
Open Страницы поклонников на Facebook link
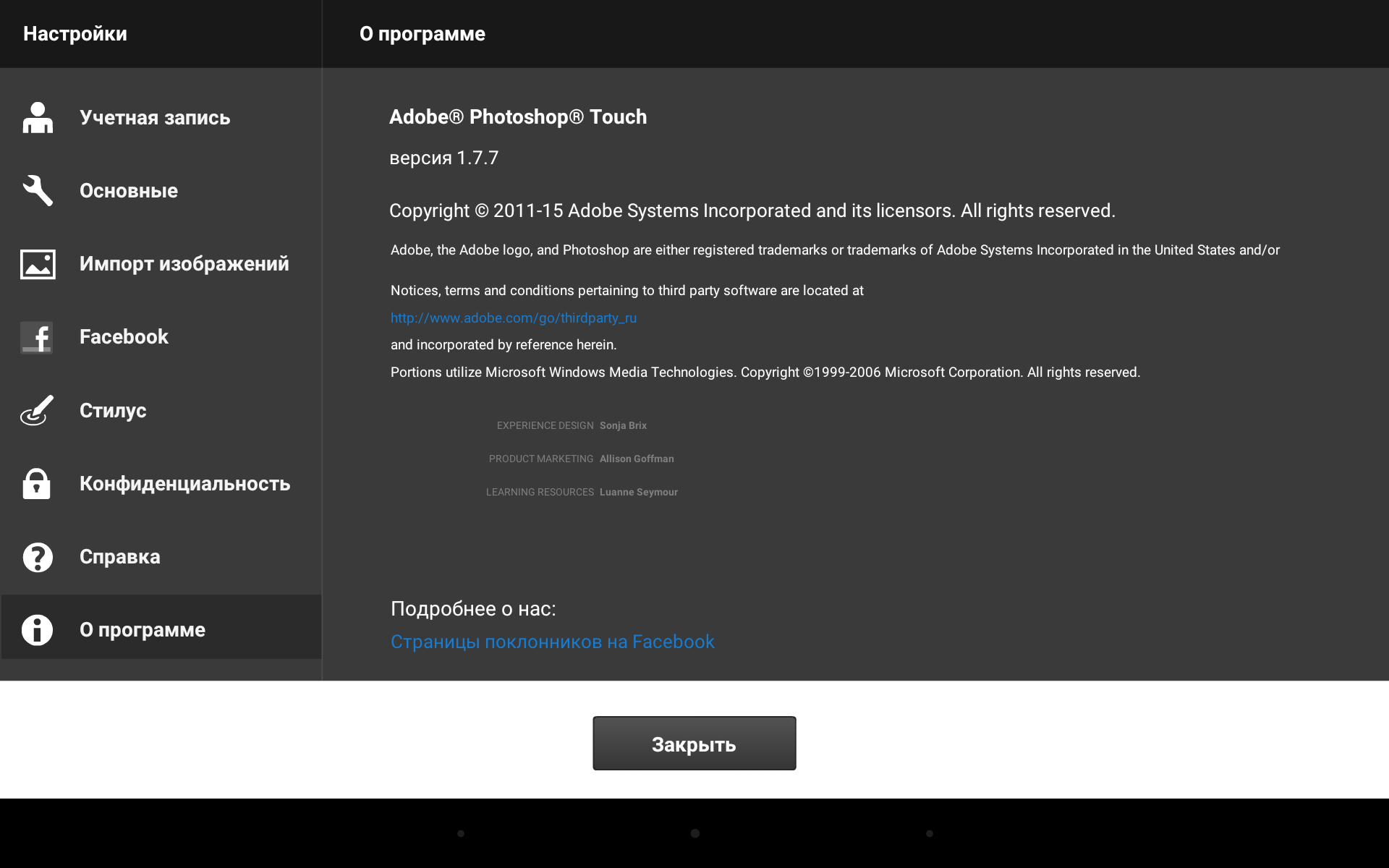pyautogui.click(x=553, y=642)
